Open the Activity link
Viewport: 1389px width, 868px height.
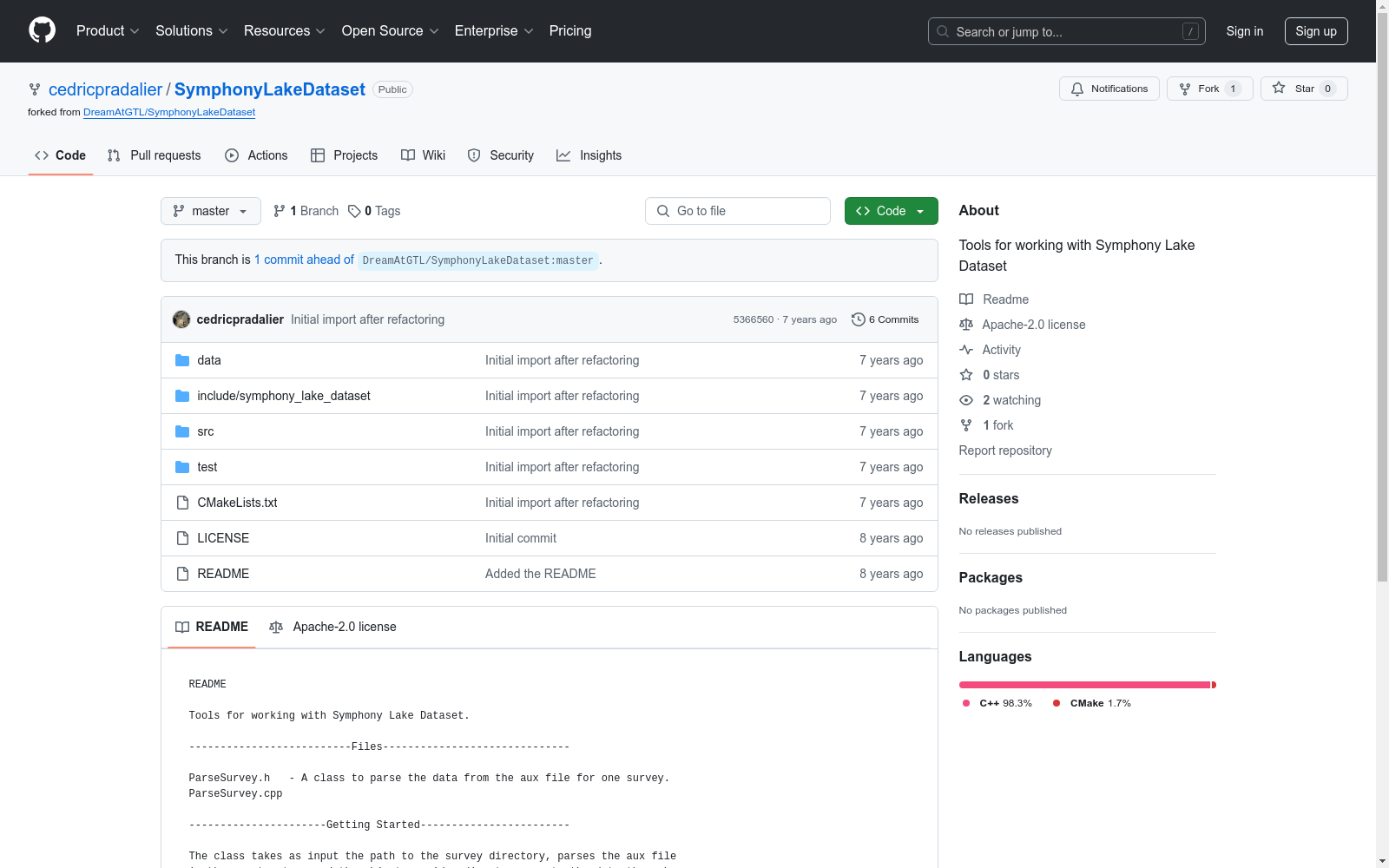click(991, 350)
